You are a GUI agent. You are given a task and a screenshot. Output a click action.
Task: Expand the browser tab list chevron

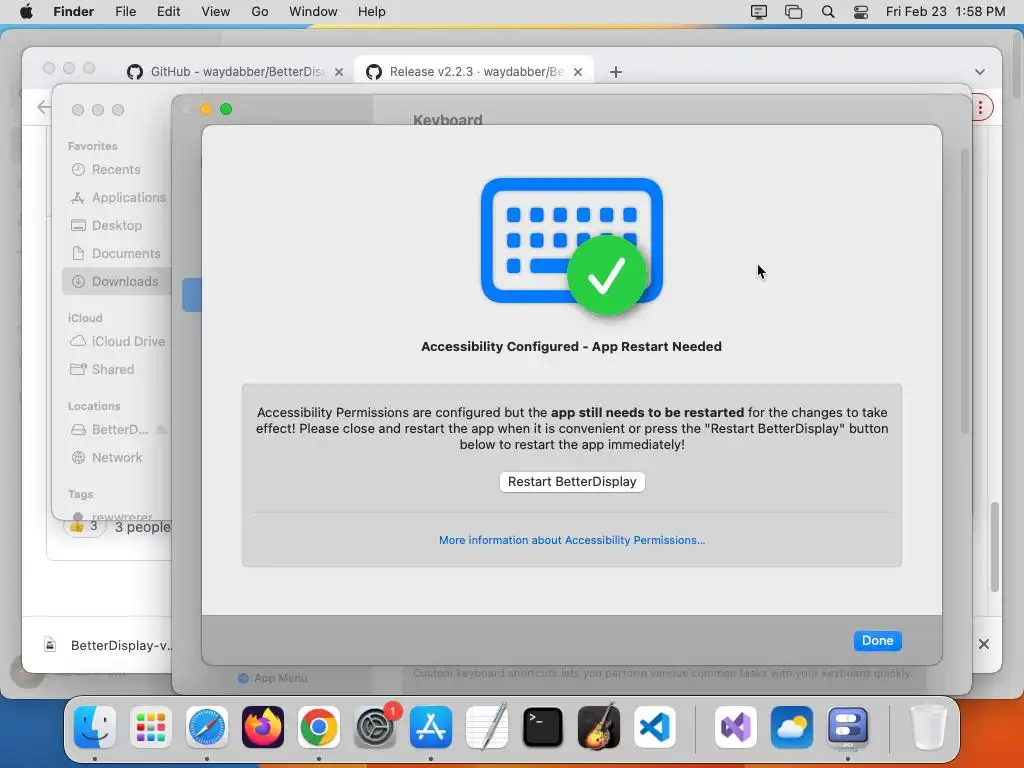980,72
